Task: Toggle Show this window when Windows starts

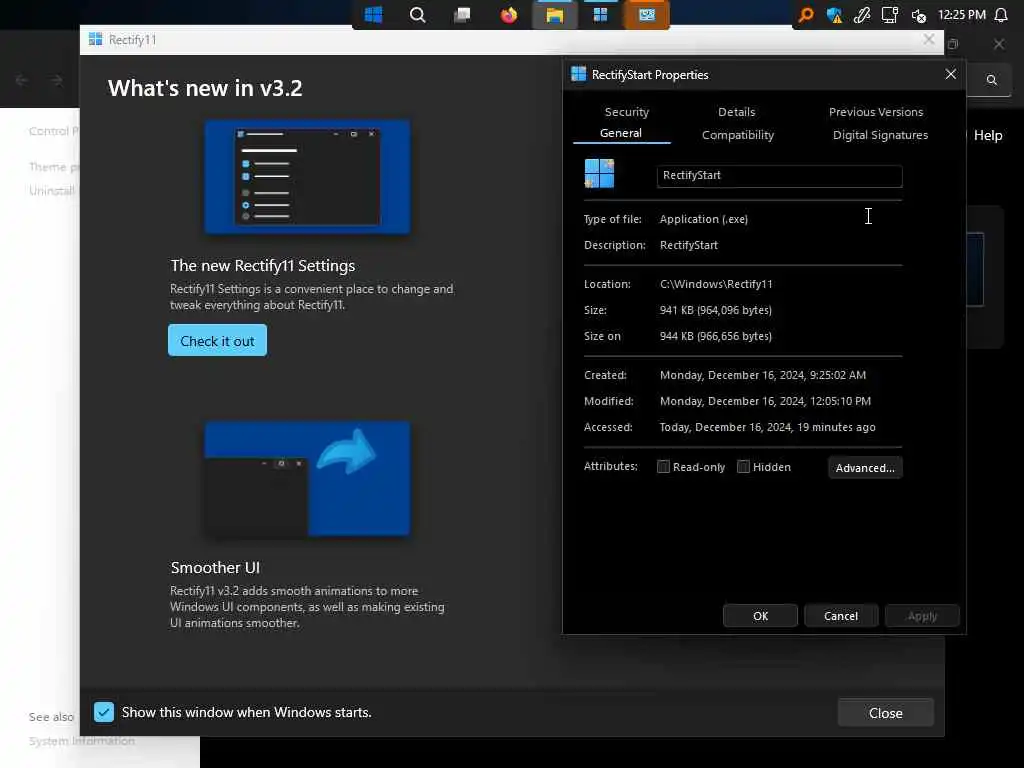Action: (x=104, y=712)
